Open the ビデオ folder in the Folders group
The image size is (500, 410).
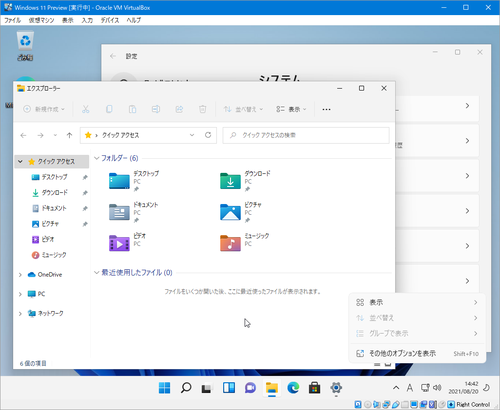click(128, 242)
